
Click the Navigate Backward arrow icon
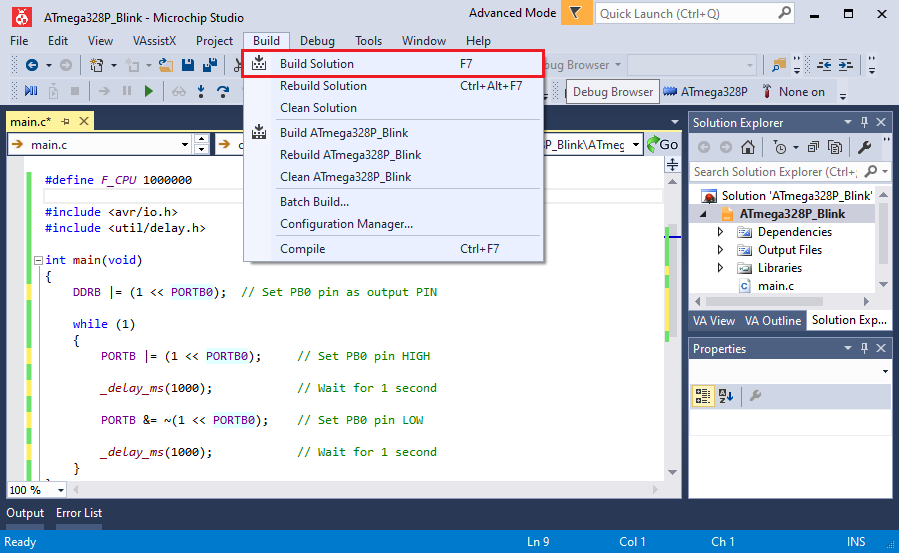pyautogui.click(x=32, y=65)
